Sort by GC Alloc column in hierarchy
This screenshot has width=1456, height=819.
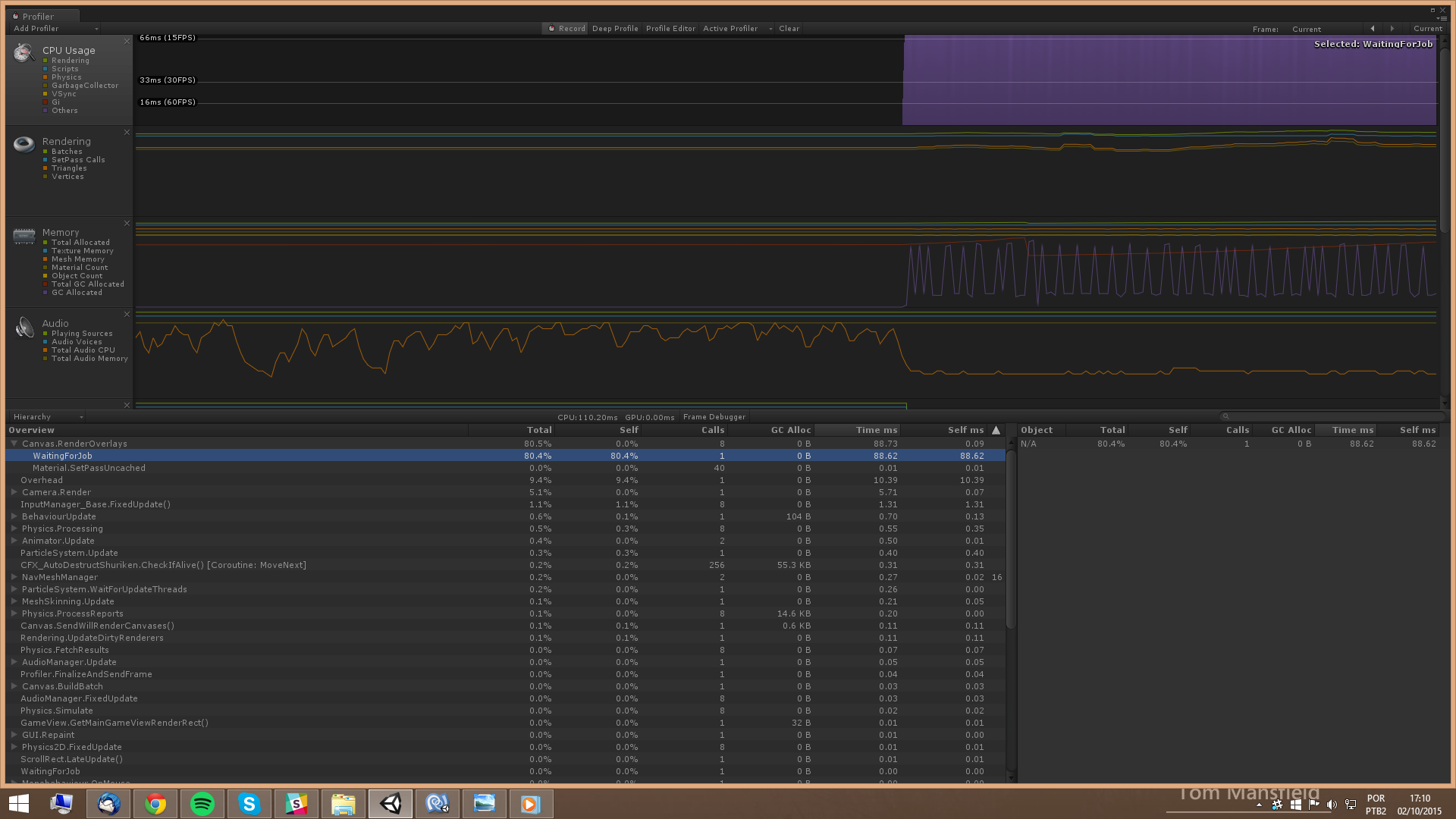[x=771, y=430]
